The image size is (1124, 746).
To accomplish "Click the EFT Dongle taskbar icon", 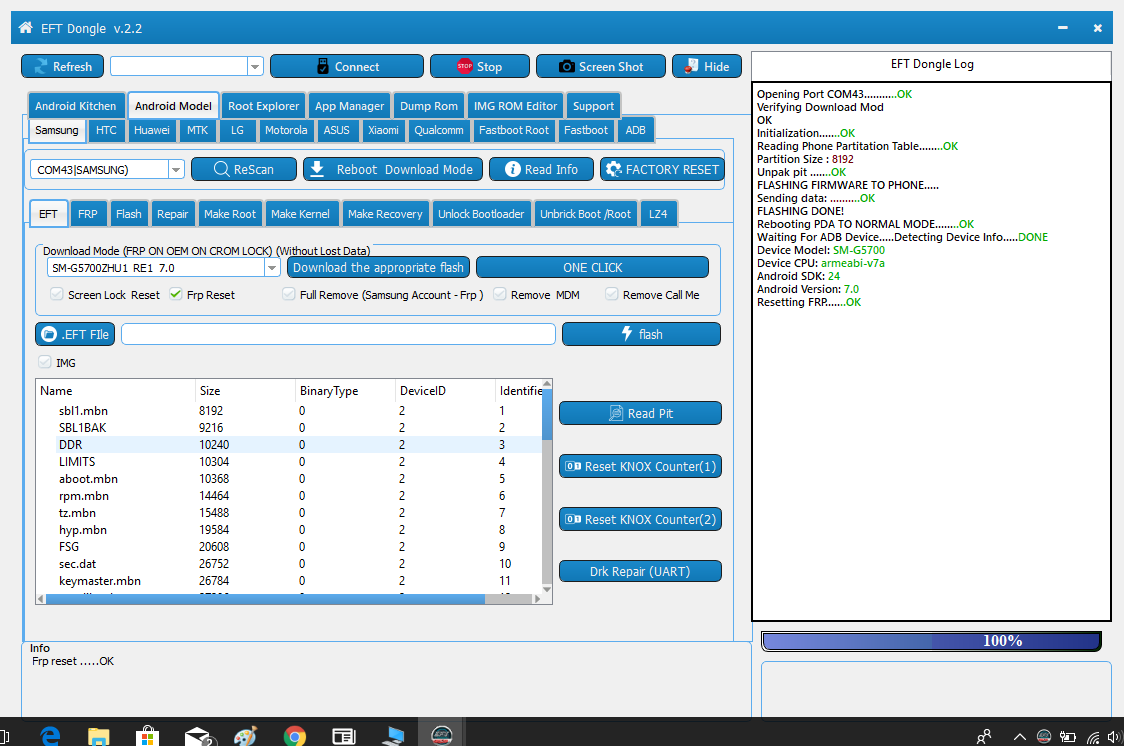I will click(x=442, y=735).
